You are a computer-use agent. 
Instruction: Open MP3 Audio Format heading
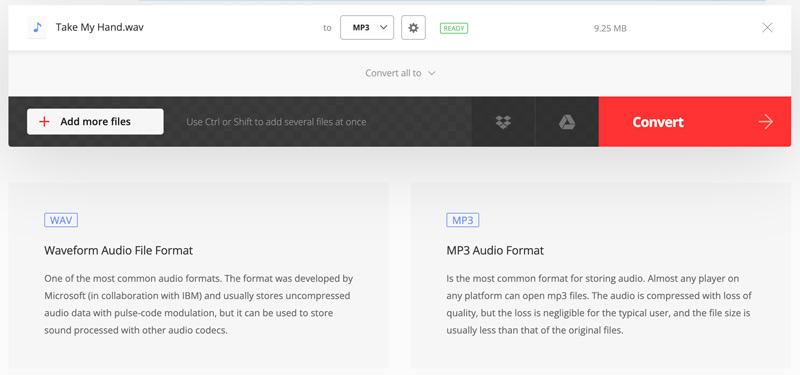pyautogui.click(x=495, y=251)
